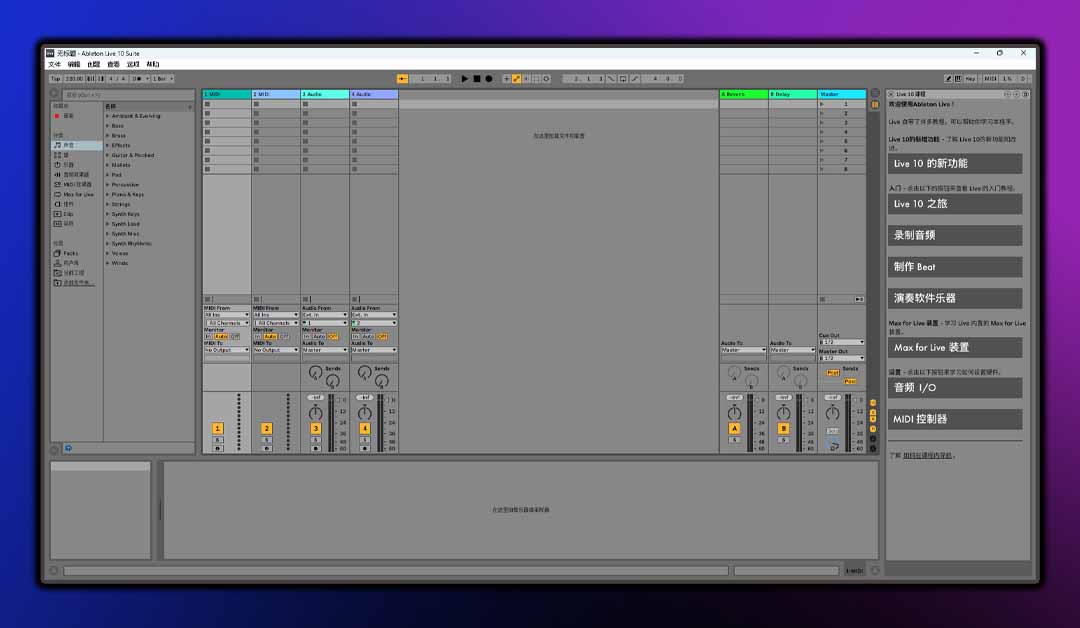
Task: Open the Options menu, fifth in menu bar
Action: (x=133, y=65)
